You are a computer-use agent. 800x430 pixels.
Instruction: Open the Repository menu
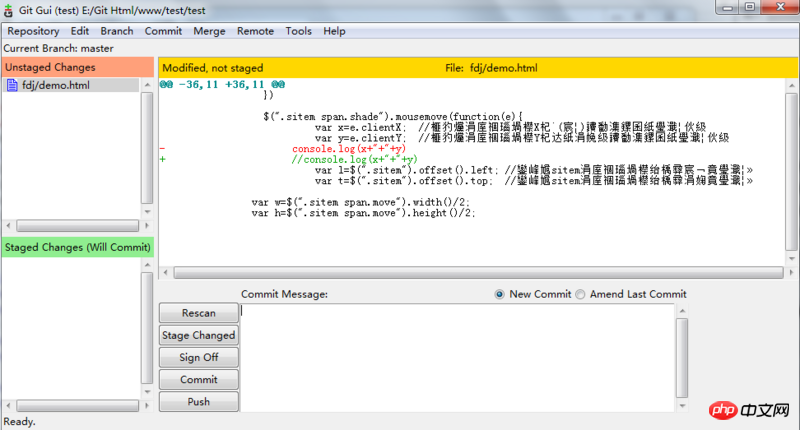pos(33,31)
